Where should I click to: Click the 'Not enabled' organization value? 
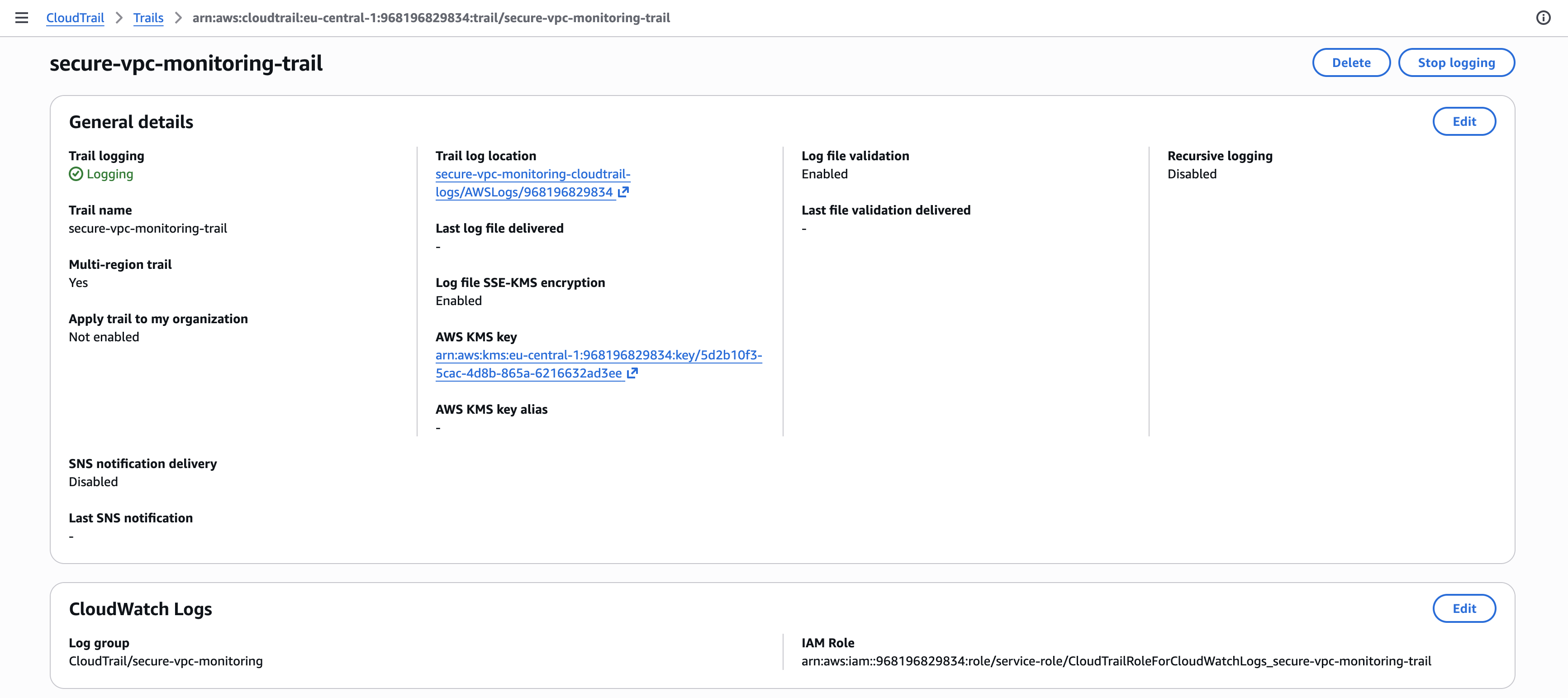pos(104,337)
